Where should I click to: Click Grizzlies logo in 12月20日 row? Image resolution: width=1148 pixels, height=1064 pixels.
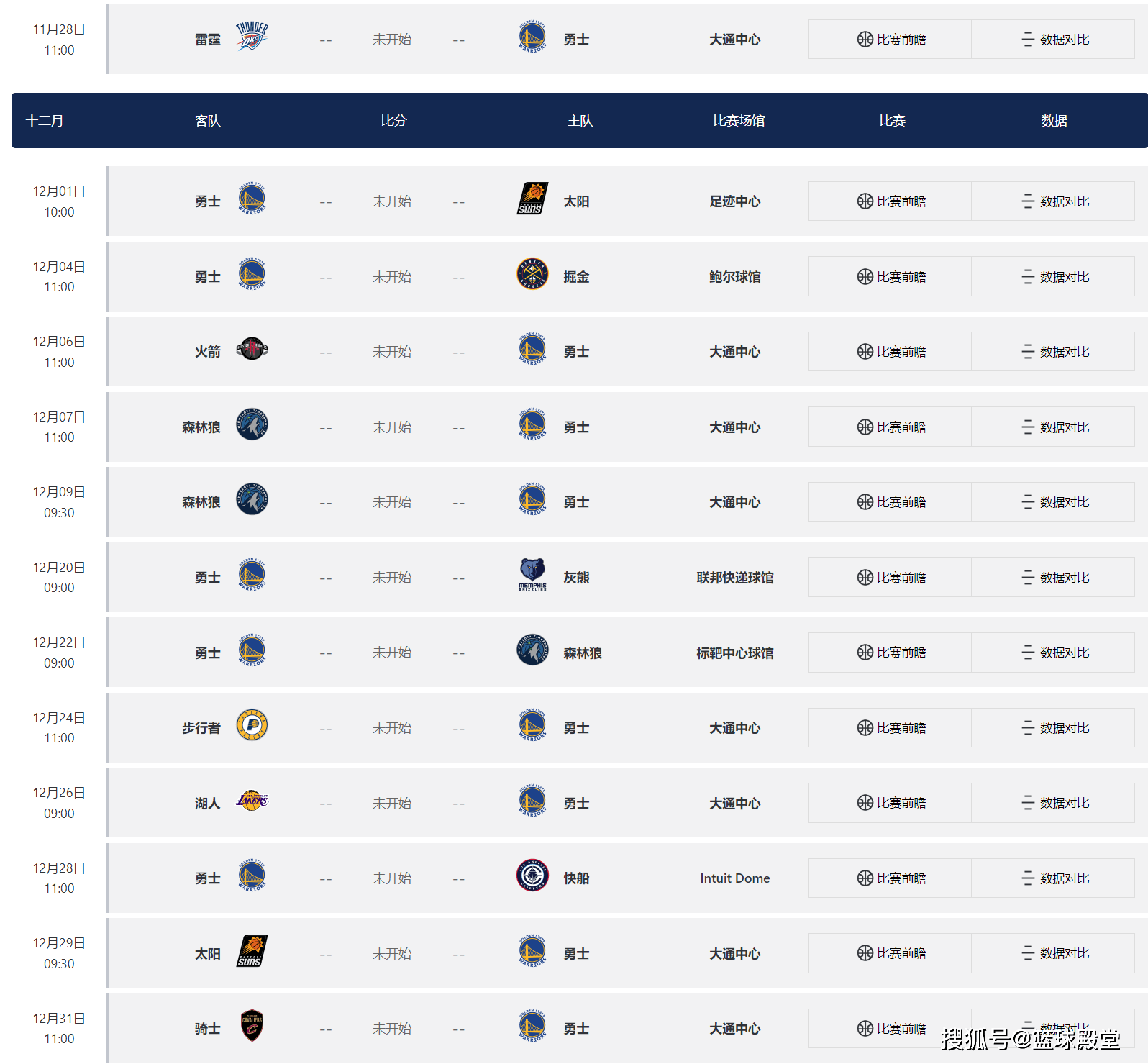tap(532, 575)
